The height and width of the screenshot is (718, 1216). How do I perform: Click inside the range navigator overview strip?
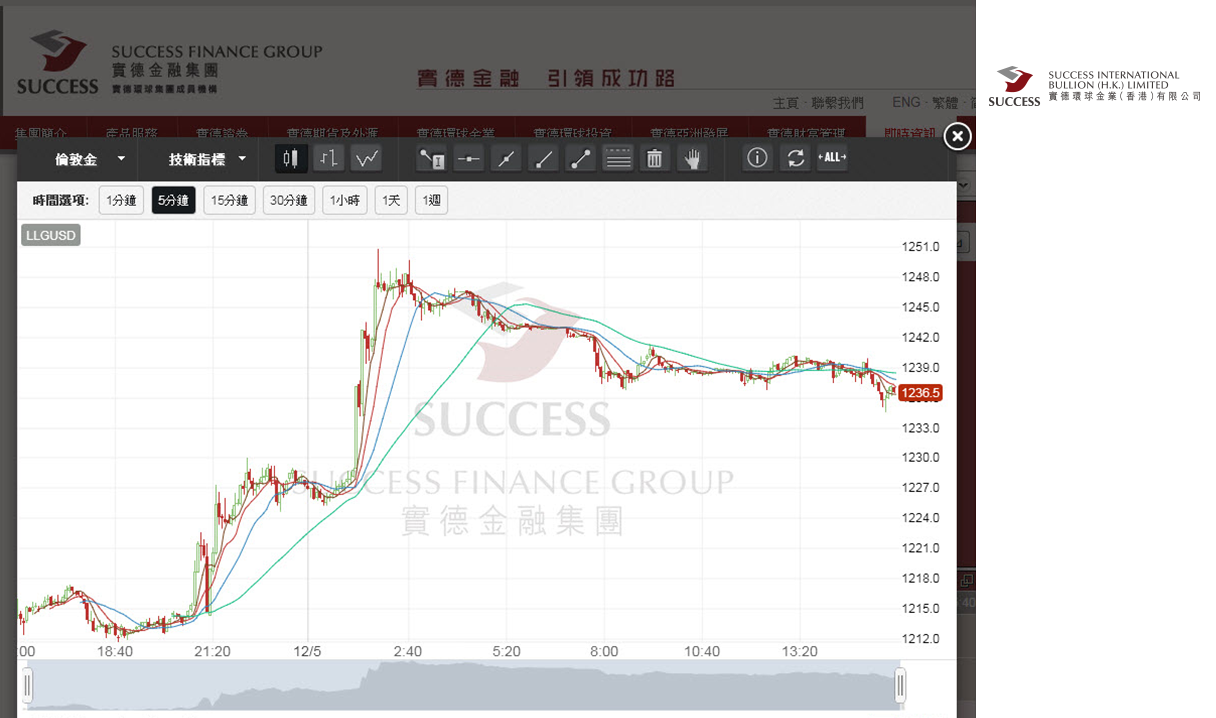coord(464,686)
